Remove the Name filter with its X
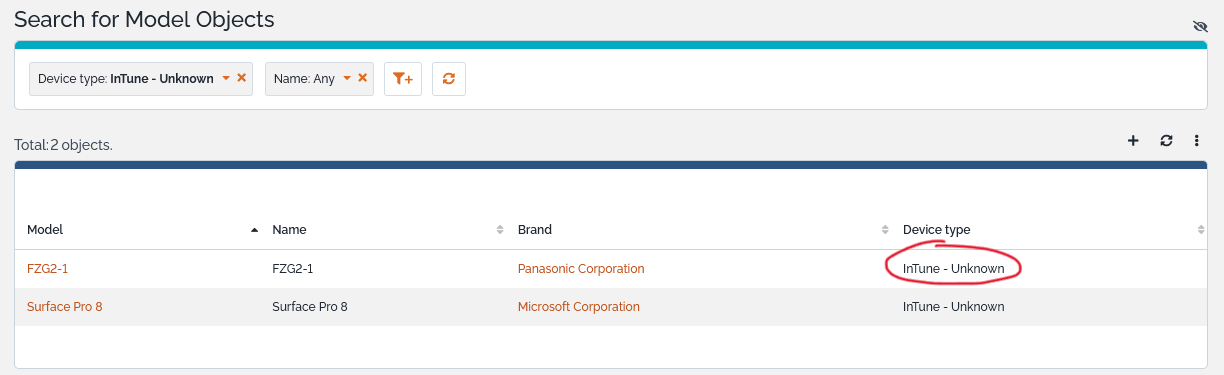The width and height of the screenshot is (1224, 375). (x=363, y=78)
